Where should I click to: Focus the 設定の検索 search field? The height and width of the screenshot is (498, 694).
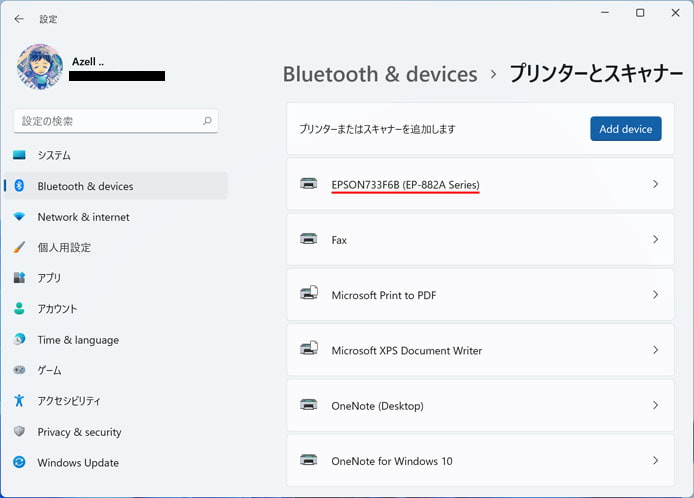coord(116,121)
